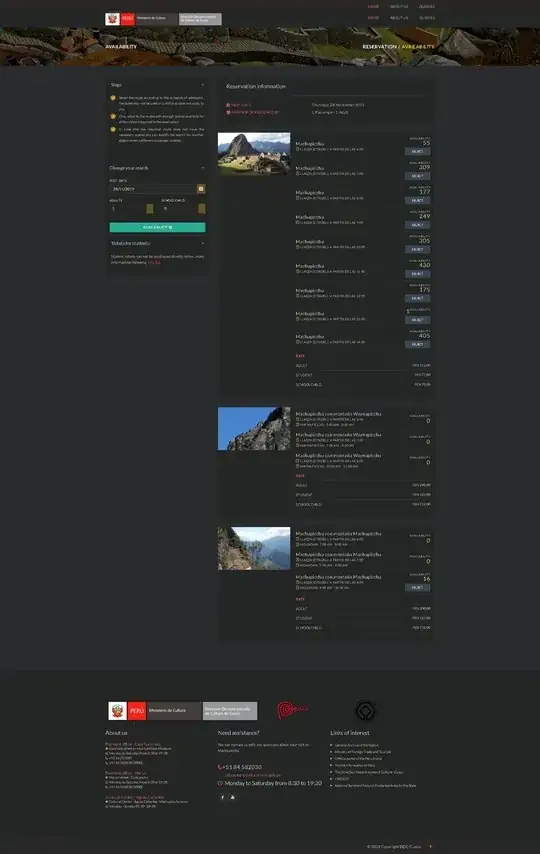Open the Schoolchild count stepper
The image size is (540, 854).
pyautogui.click(x=202, y=209)
